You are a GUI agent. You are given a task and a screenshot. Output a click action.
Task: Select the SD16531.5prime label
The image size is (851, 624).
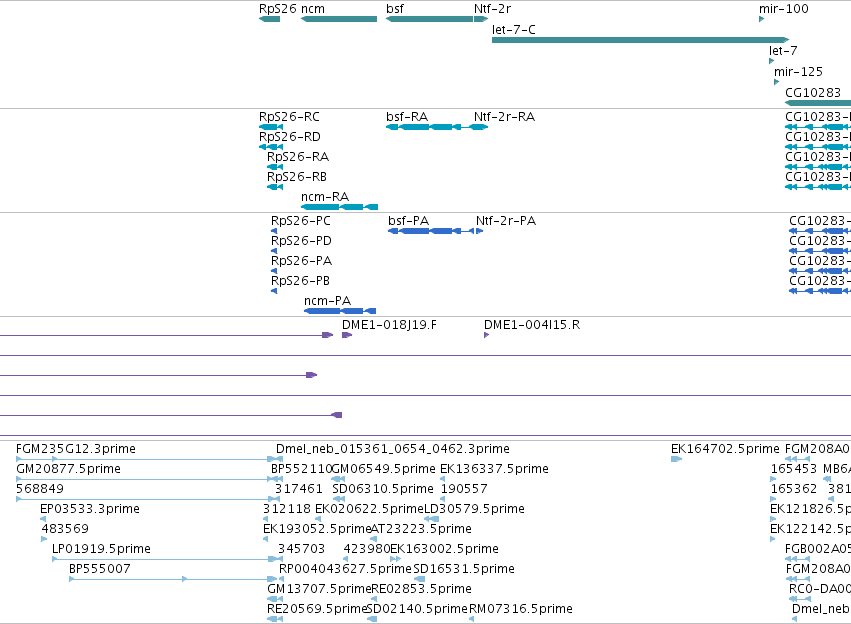(464, 569)
